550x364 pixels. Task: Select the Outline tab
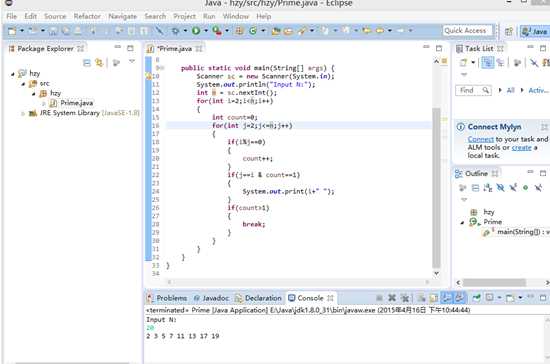point(476,174)
